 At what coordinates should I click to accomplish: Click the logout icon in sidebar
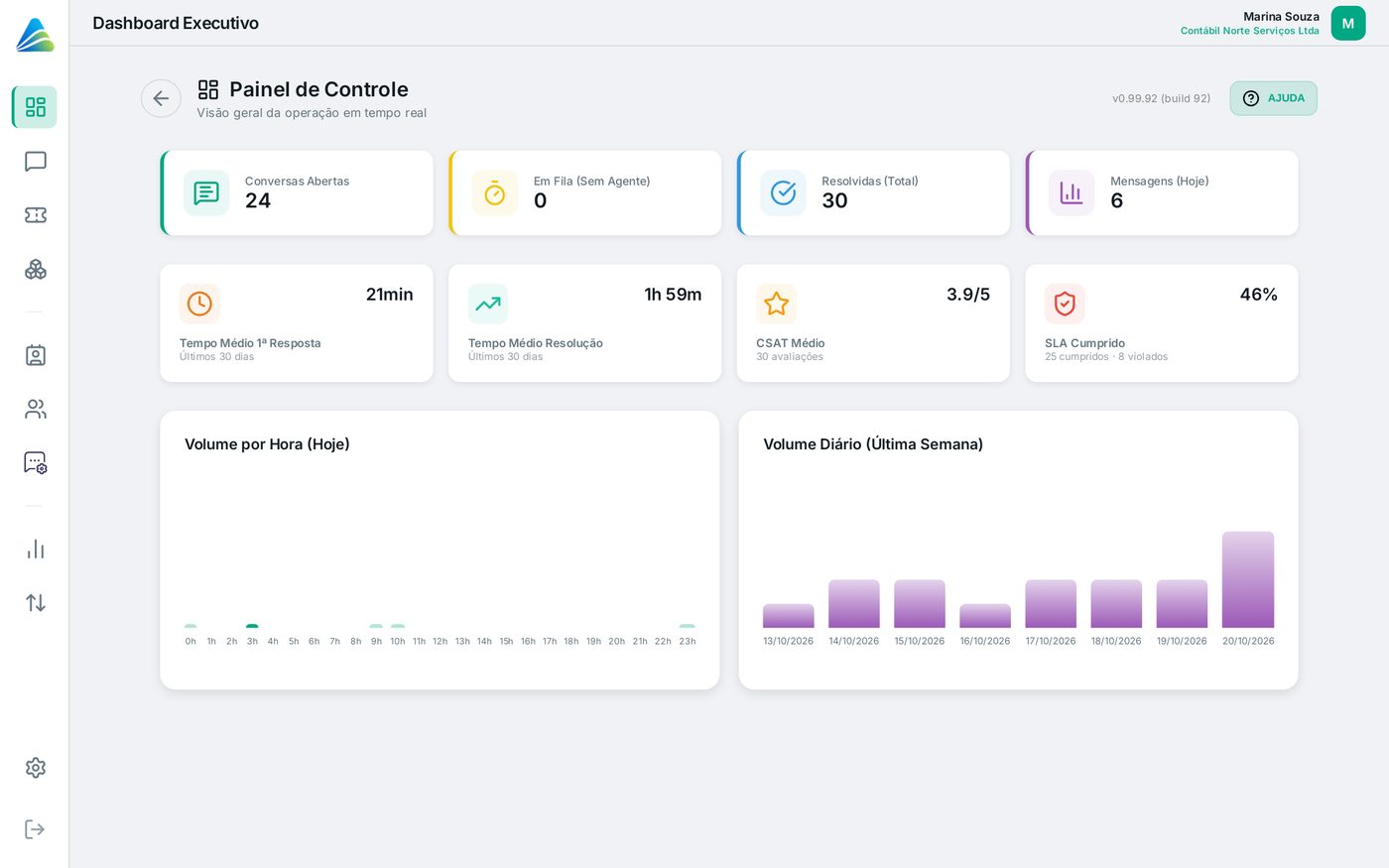point(35,829)
